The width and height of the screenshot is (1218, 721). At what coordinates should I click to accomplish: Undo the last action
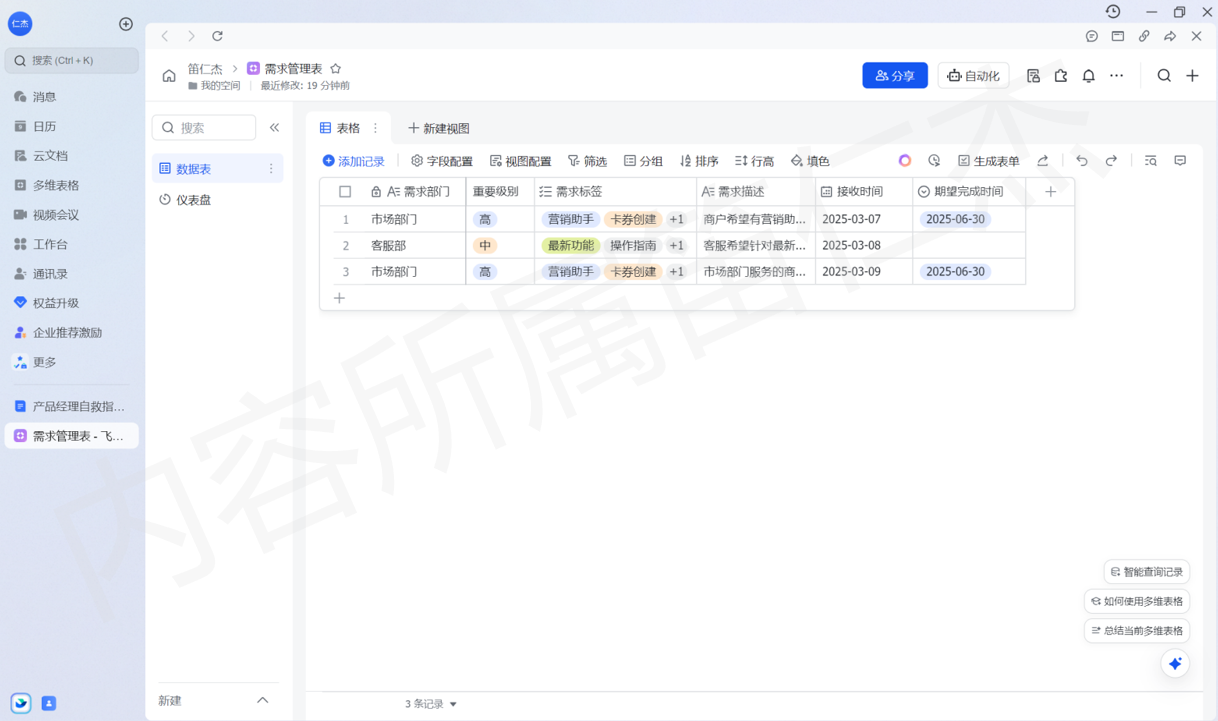(1082, 161)
